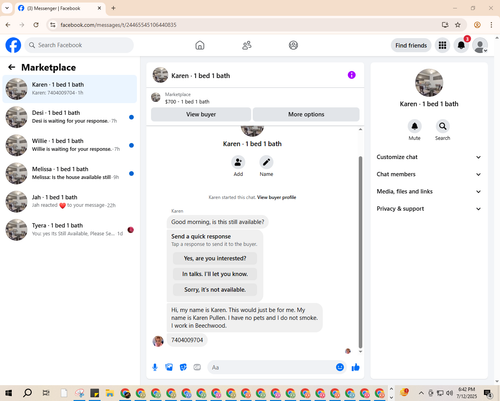This screenshot has height=401, width=500.
Task: Send quick reply 'In talks. I'll let you know.'
Action: (x=215, y=274)
